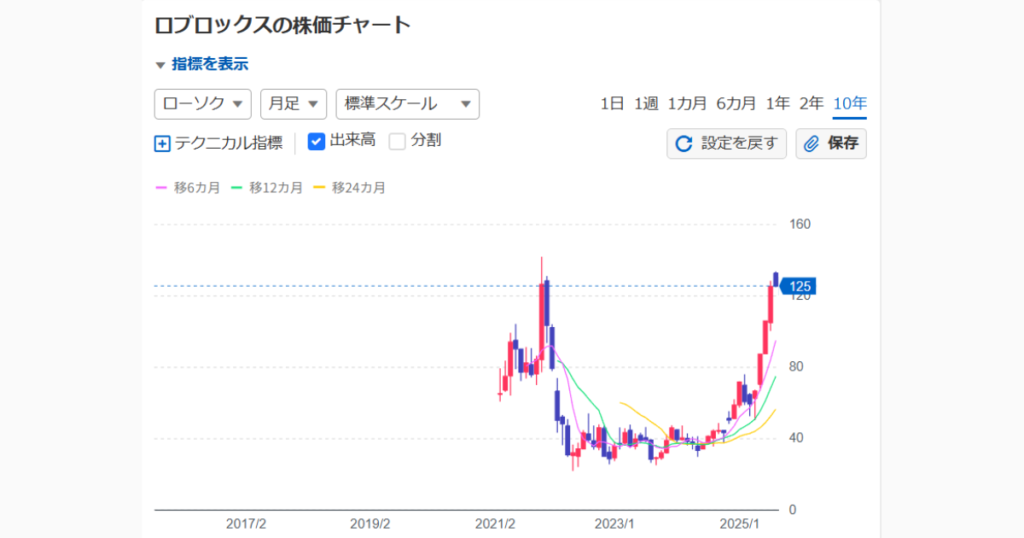1024x538 pixels.
Task: Open the 月足 interval dropdown
Action: [x=293, y=104]
